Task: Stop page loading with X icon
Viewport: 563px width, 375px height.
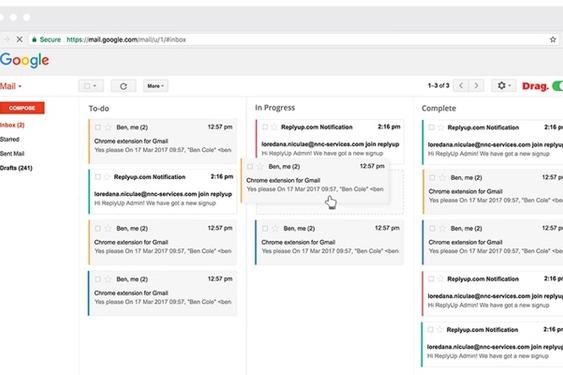Action: click(x=20, y=39)
